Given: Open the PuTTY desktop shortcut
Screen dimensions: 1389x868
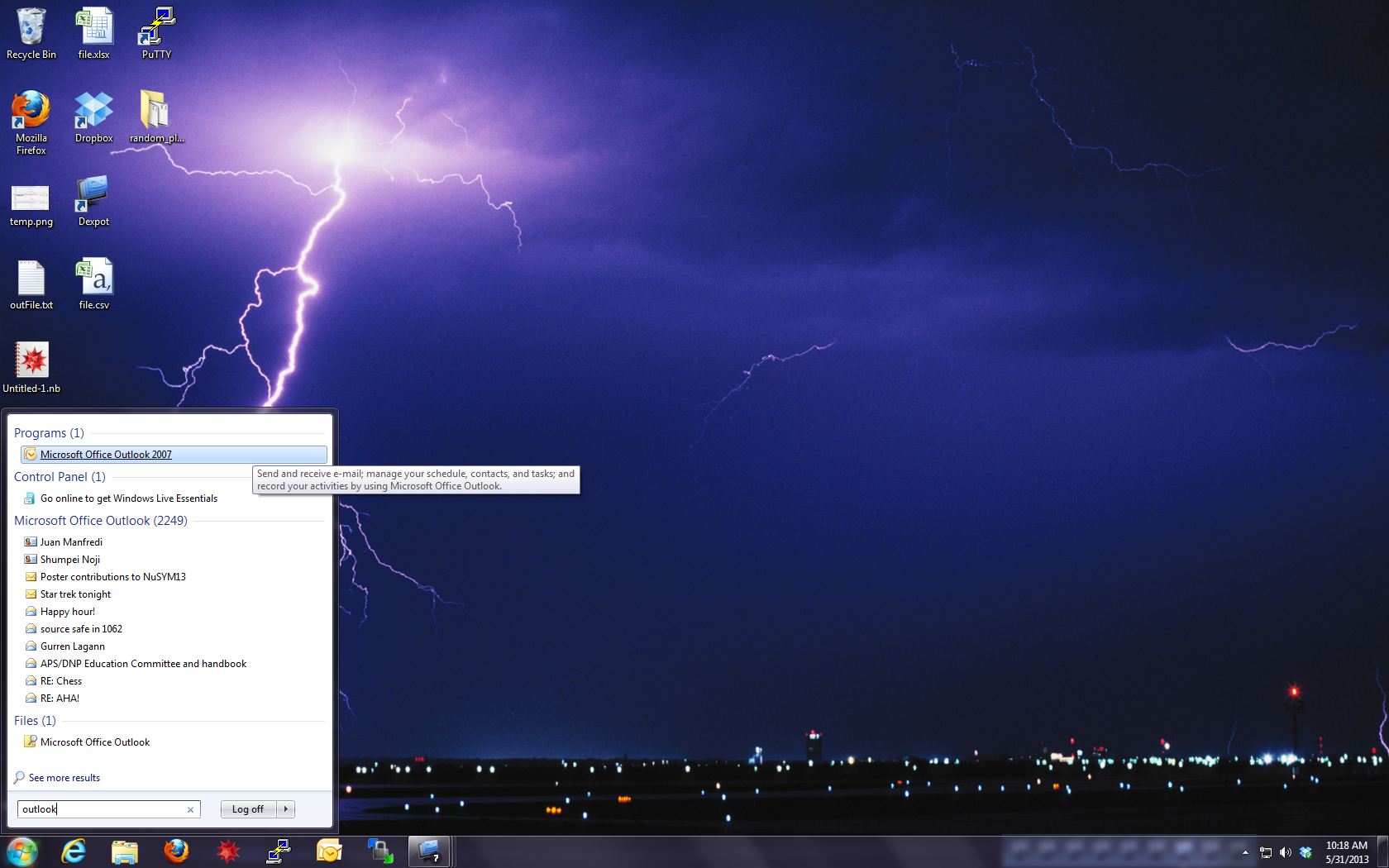Looking at the screenshot, I should pos(156,33).
